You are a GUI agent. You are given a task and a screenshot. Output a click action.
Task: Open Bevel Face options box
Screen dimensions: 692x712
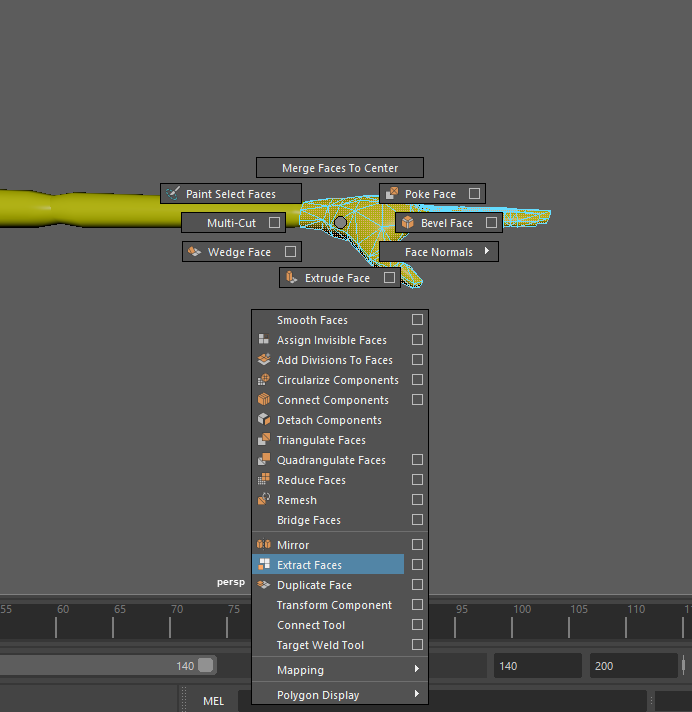click(491, 222)
